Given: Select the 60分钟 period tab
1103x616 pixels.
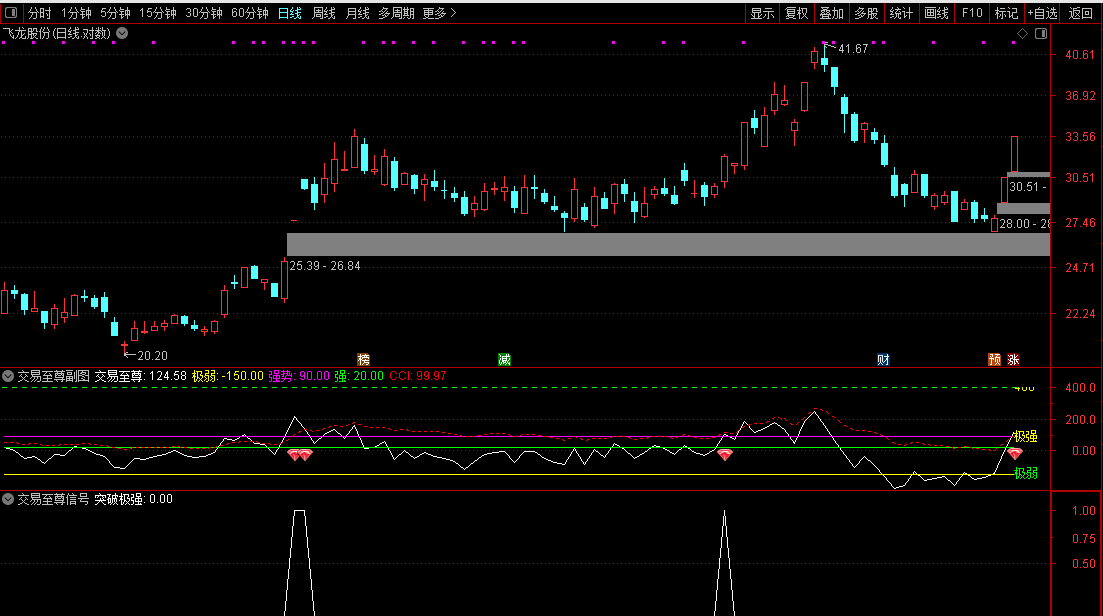Looking at the screenshot, I should coord(250,13).
